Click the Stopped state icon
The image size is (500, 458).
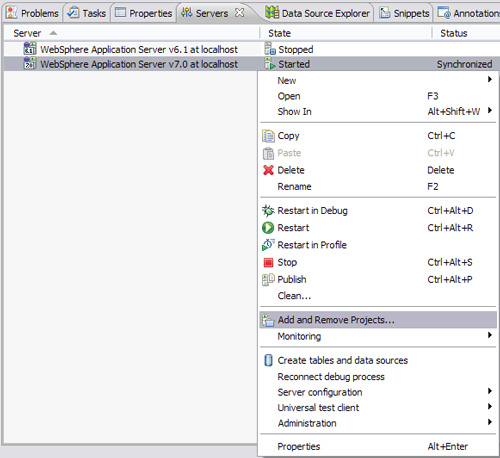[270, 49]
